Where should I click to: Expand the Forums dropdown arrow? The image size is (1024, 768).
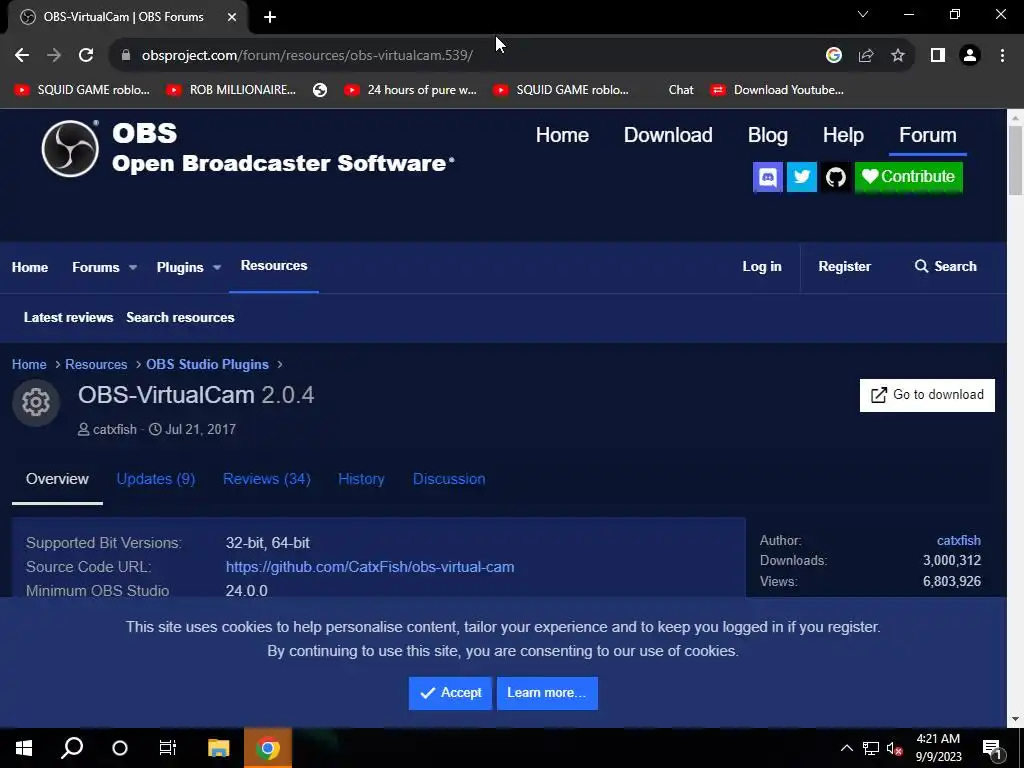pos(133,268)
